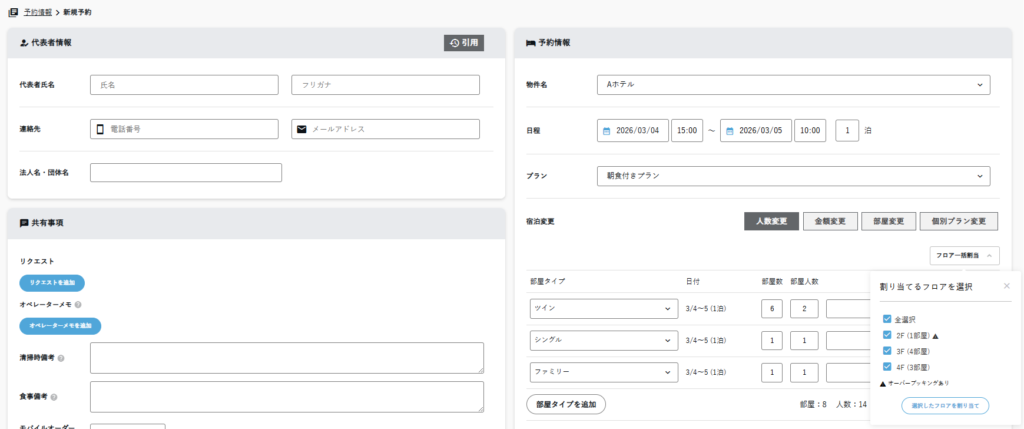Uncheck the 4F (3部屋) floor checkbox
Viewport: 1024px width, 429px height.
point(887,367)
